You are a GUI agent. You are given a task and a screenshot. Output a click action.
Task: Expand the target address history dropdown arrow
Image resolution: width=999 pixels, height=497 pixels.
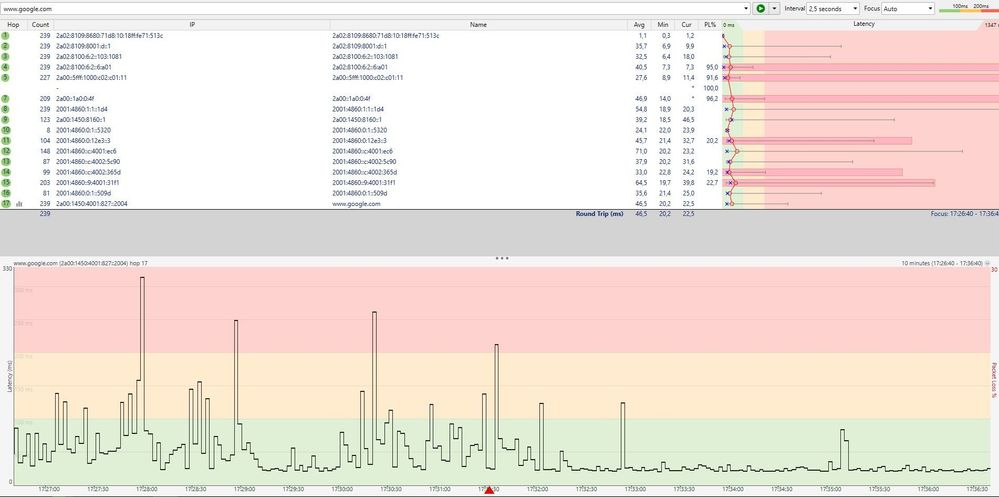coord(747,9)
